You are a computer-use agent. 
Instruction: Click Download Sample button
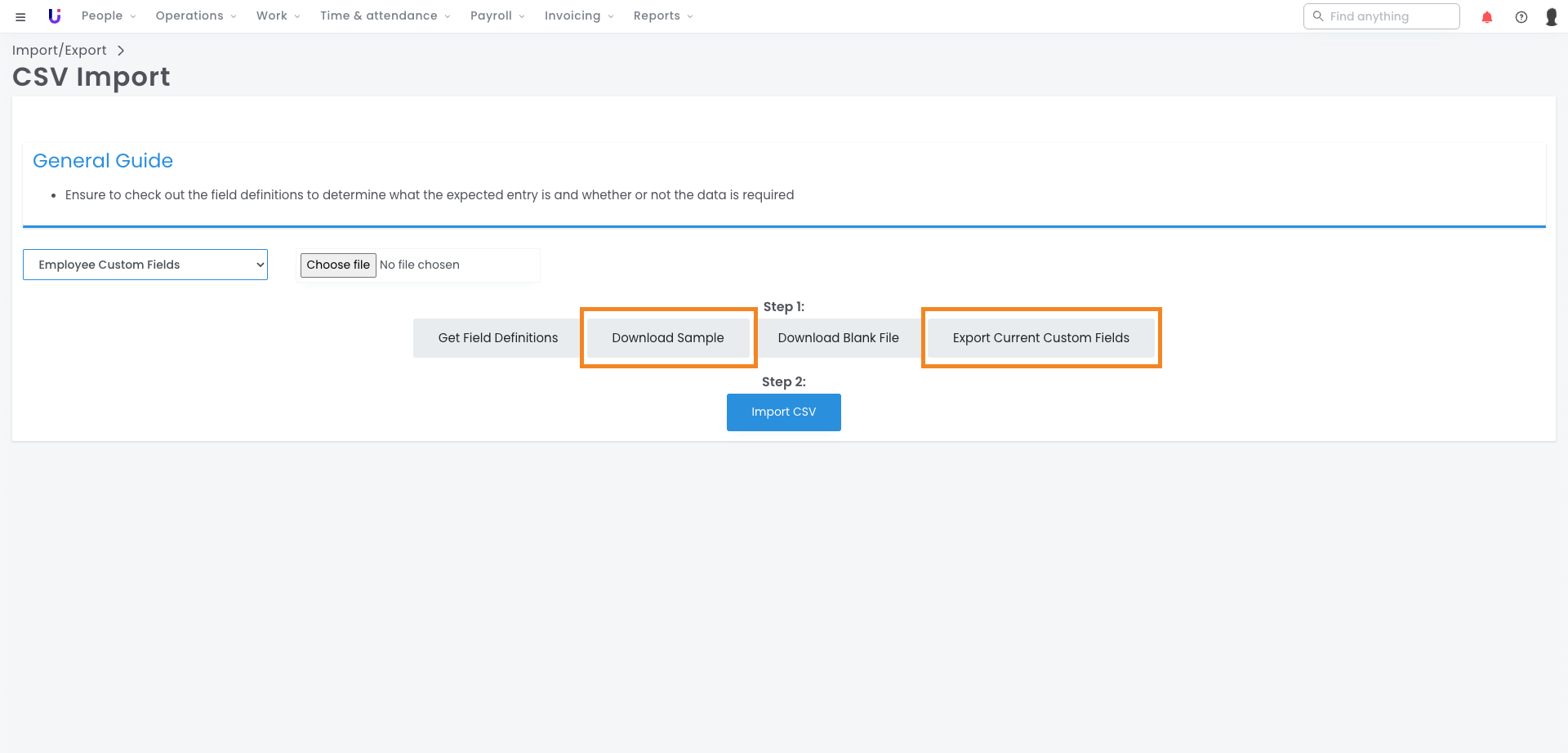coord(667,338)
